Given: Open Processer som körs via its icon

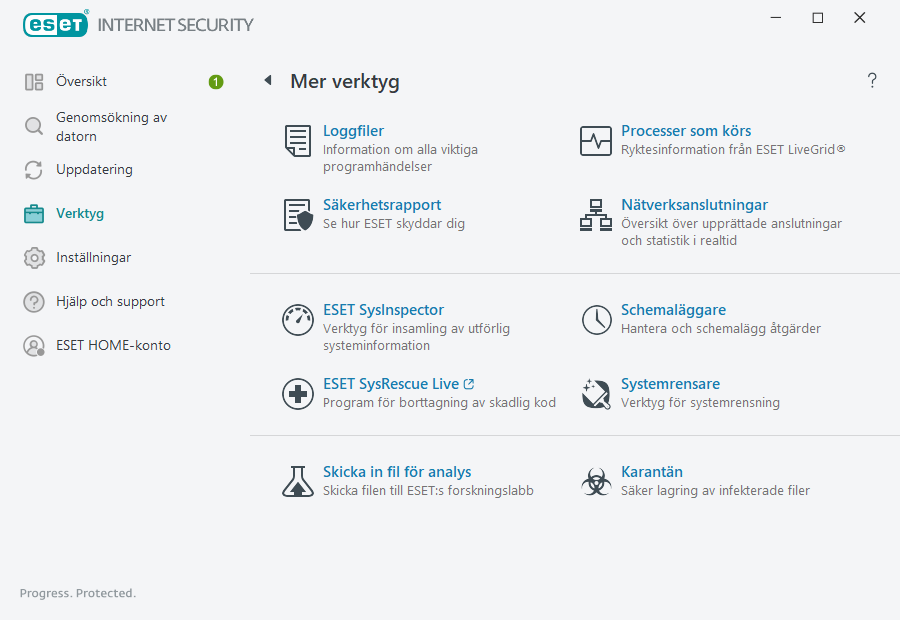Looking at the screenshot, I should pyautogui.click(x=596, y=141).
